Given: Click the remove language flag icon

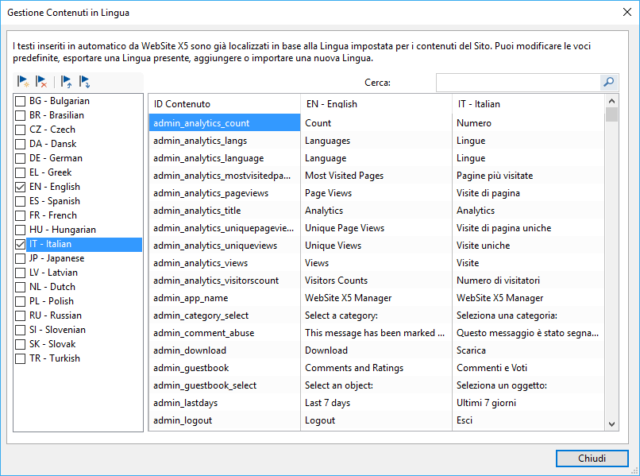Looking at the screenshot, I should pos(41,82).
